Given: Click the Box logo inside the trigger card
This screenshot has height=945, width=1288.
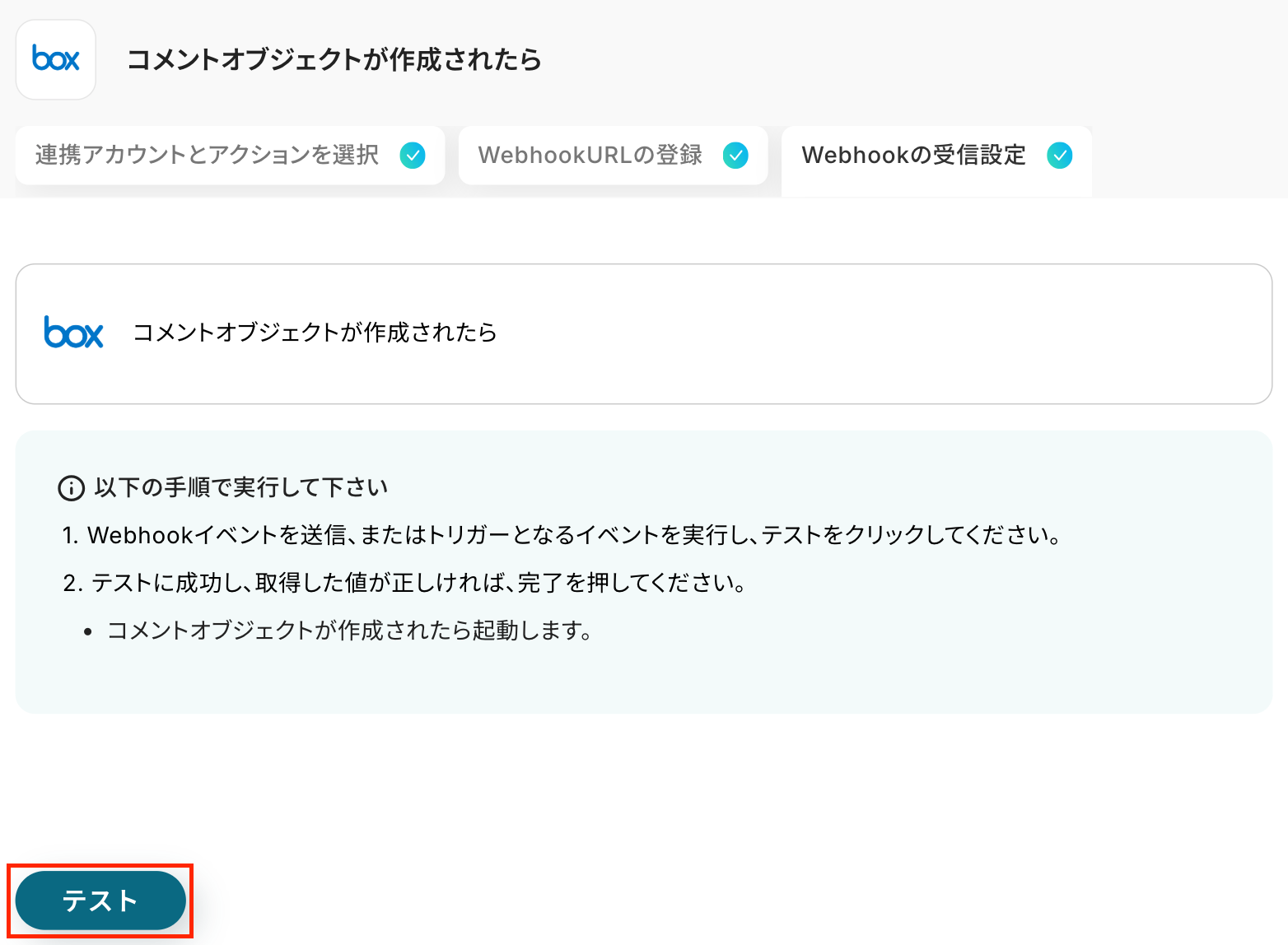Looking at the screenshot, I should [73, 333].
